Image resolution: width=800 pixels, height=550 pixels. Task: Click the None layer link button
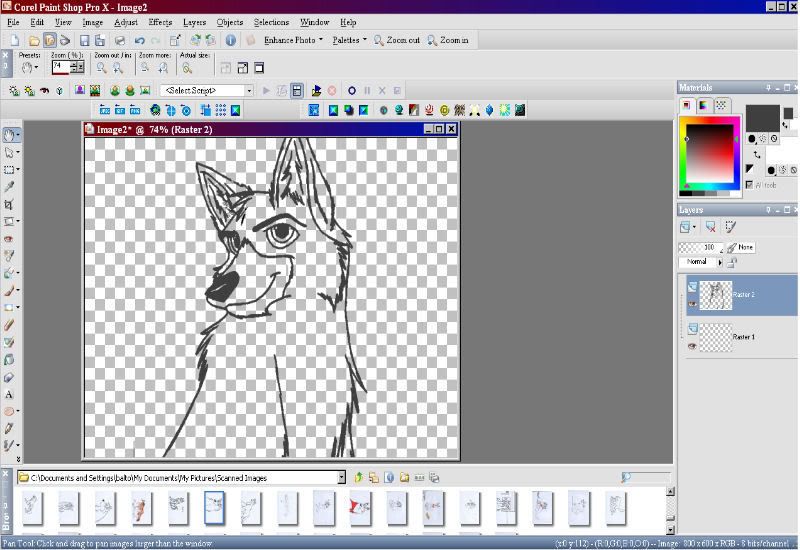(740, 247)
